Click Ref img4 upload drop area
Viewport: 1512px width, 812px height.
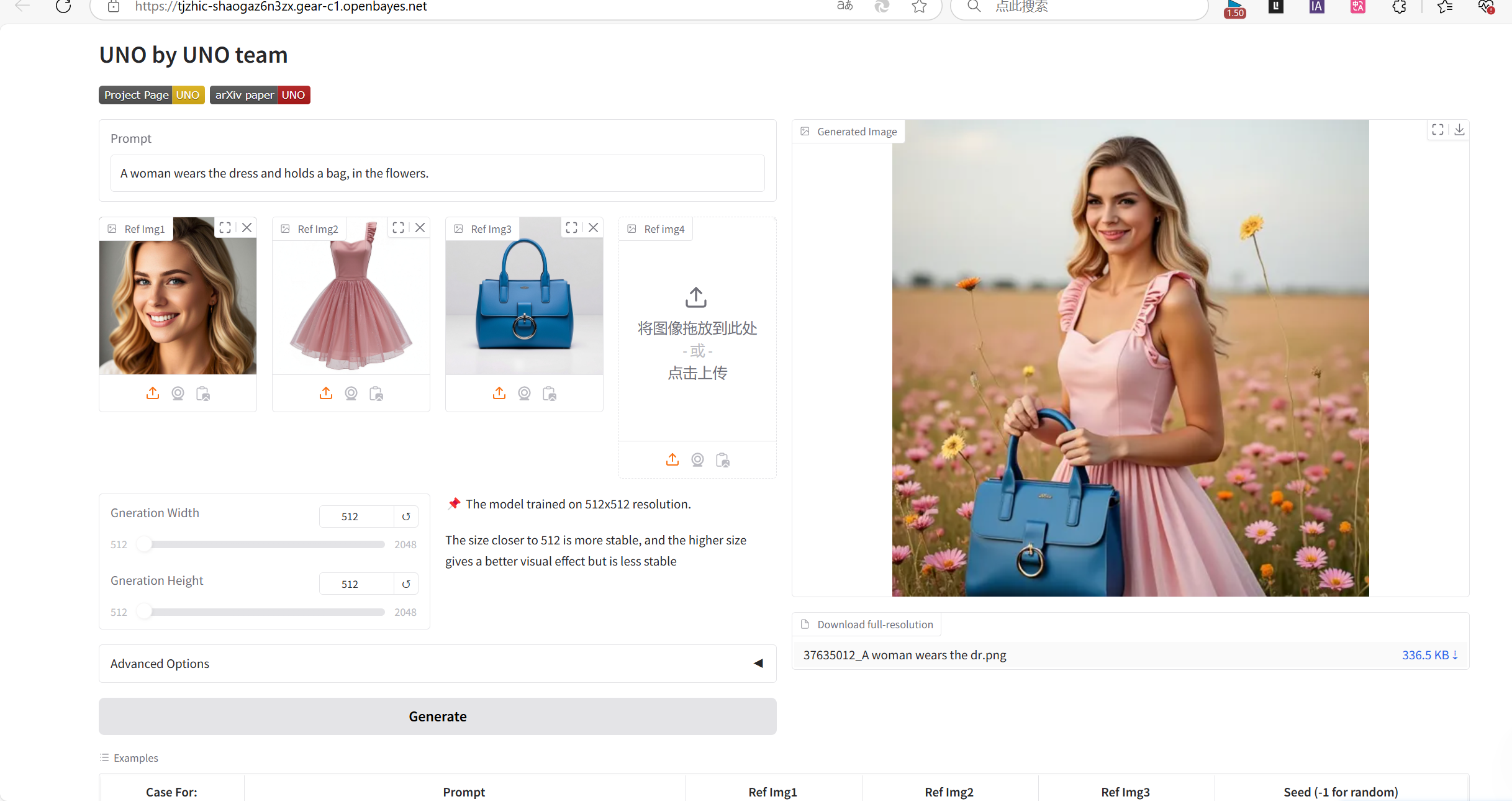point(697,335)
